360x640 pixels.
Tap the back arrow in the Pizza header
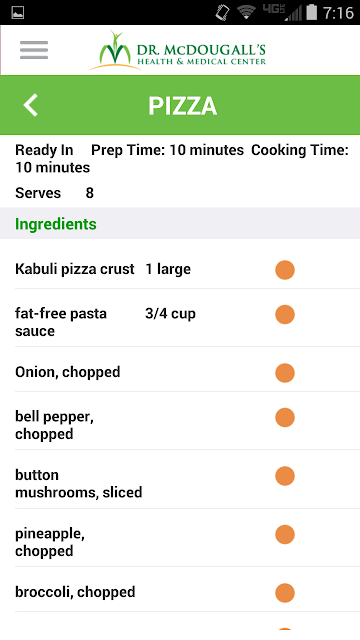31,105
